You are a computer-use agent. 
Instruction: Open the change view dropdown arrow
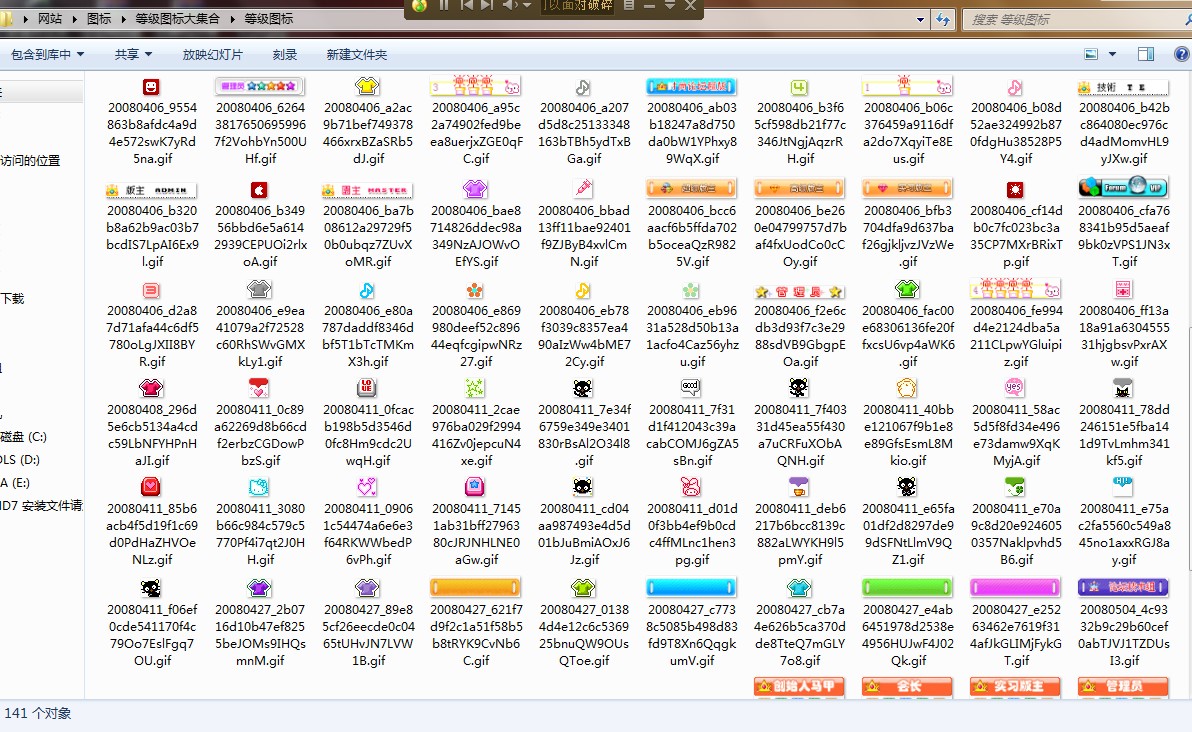(x=1114, y=54)
